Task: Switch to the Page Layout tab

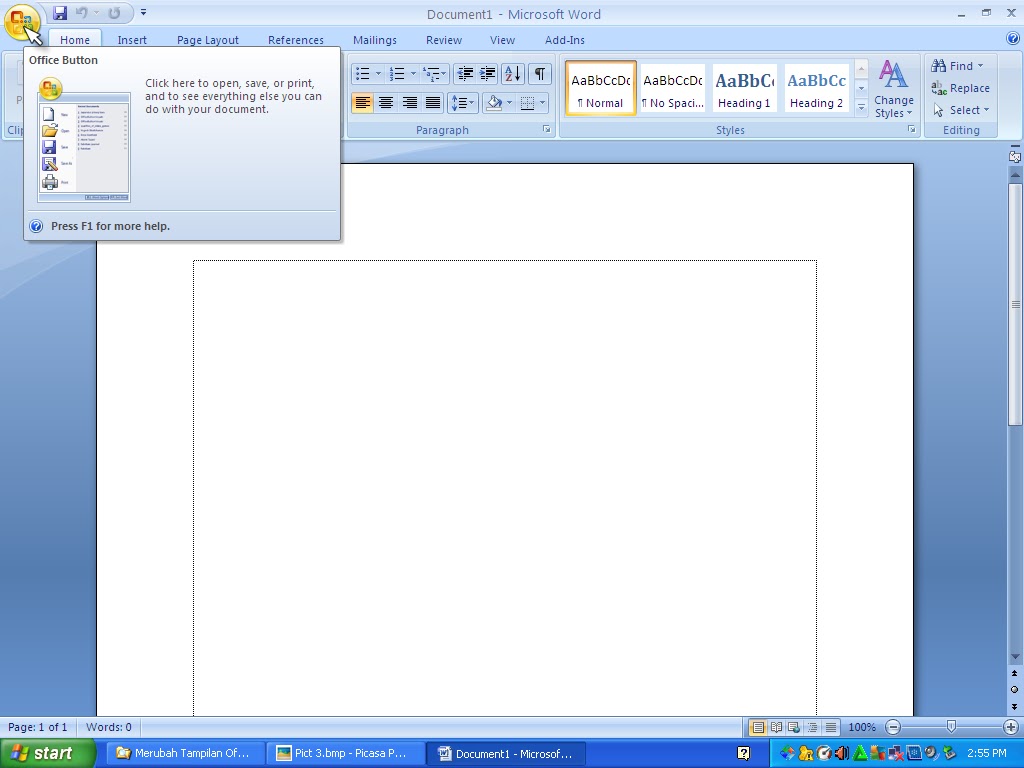Action: tap(208, 40)
